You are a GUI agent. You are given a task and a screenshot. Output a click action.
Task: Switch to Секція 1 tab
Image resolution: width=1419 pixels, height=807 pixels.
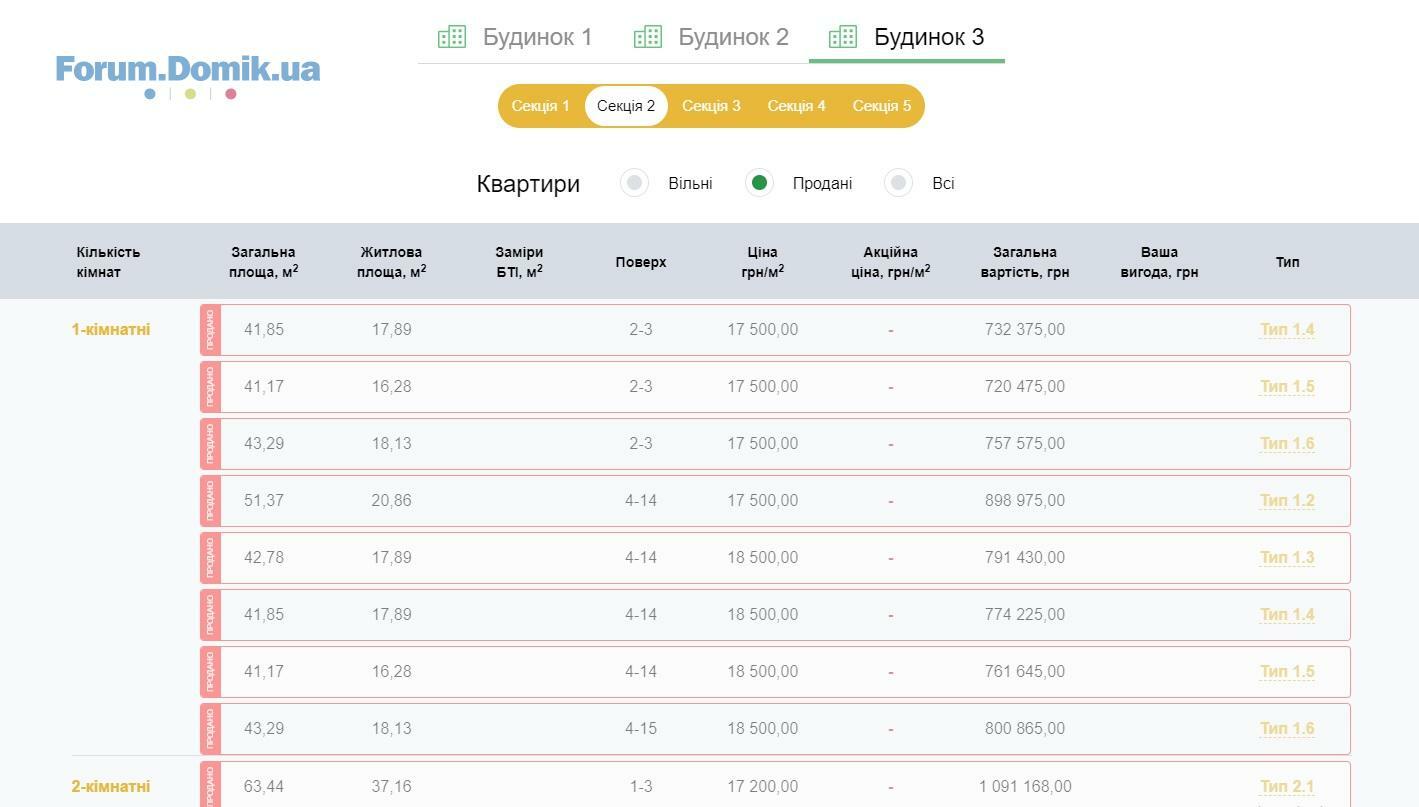click(541, 106)
